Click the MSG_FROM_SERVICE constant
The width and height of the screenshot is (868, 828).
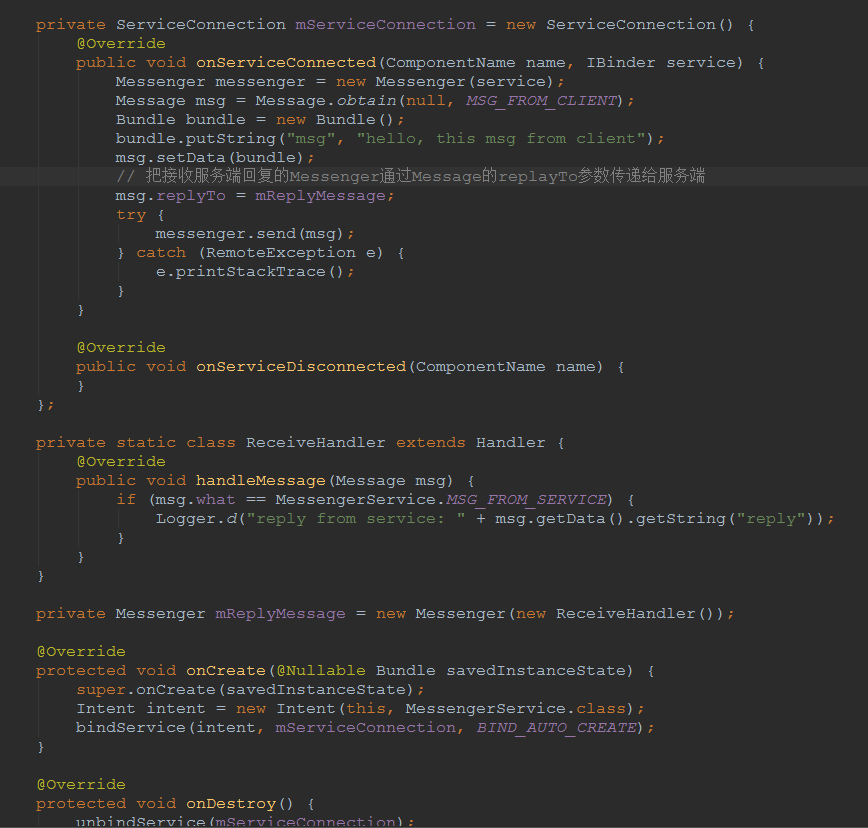point(526,500)
